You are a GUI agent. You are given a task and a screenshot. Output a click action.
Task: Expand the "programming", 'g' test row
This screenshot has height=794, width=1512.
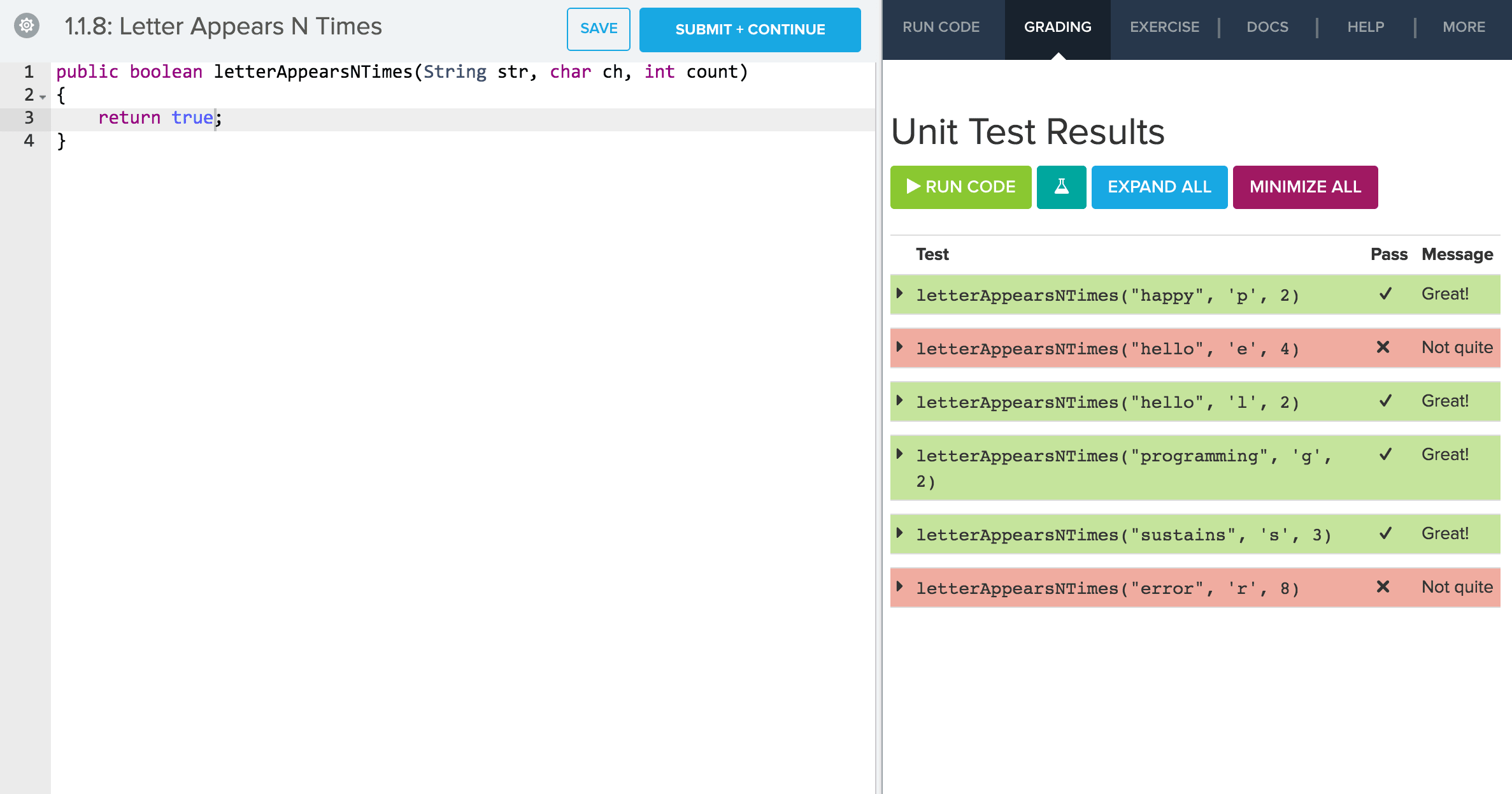tap(899, 454)
